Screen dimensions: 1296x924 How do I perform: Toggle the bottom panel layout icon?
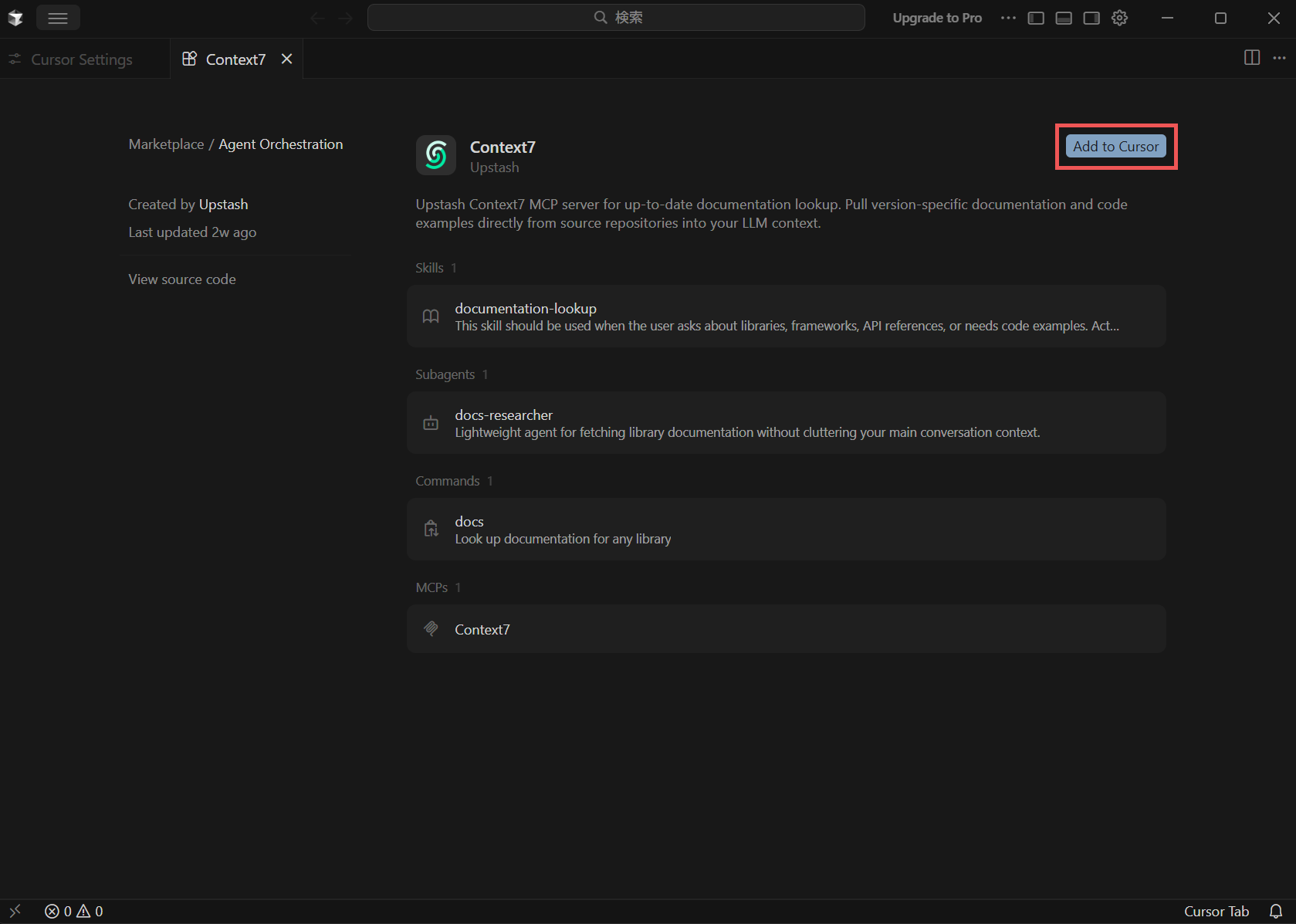coord(1064,18)
